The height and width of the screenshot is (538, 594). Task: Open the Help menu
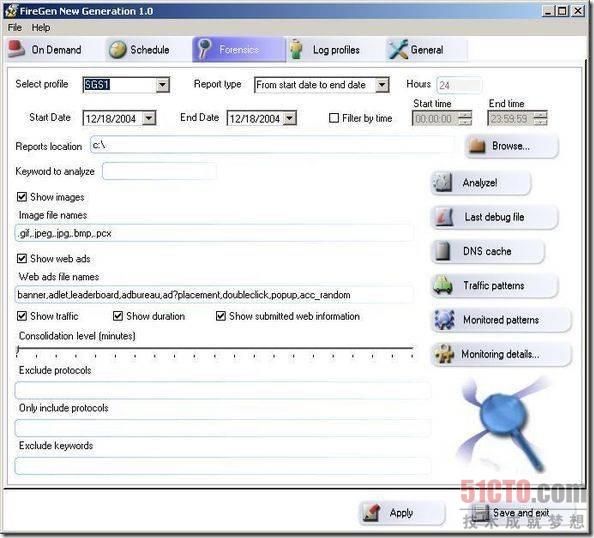click(x=41, y=28)
